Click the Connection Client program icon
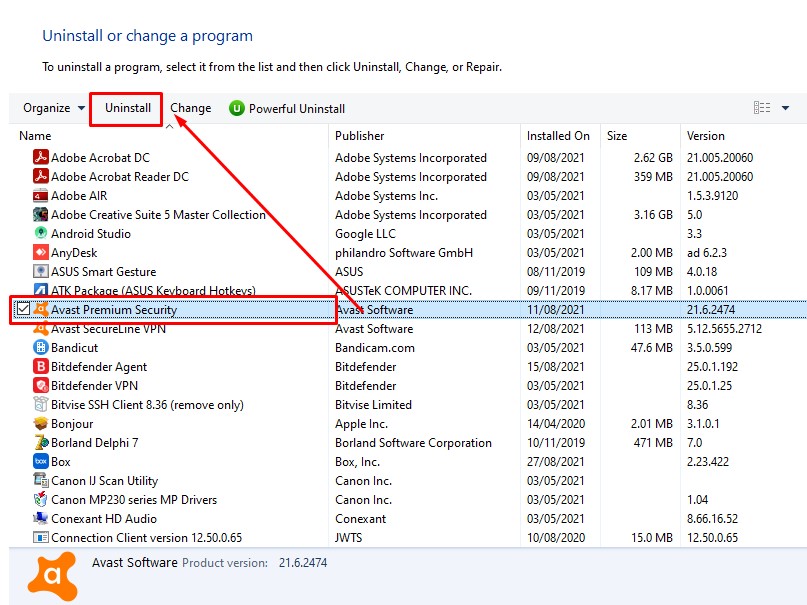Screen dimensions: 807x605 (x=41, y=537)
